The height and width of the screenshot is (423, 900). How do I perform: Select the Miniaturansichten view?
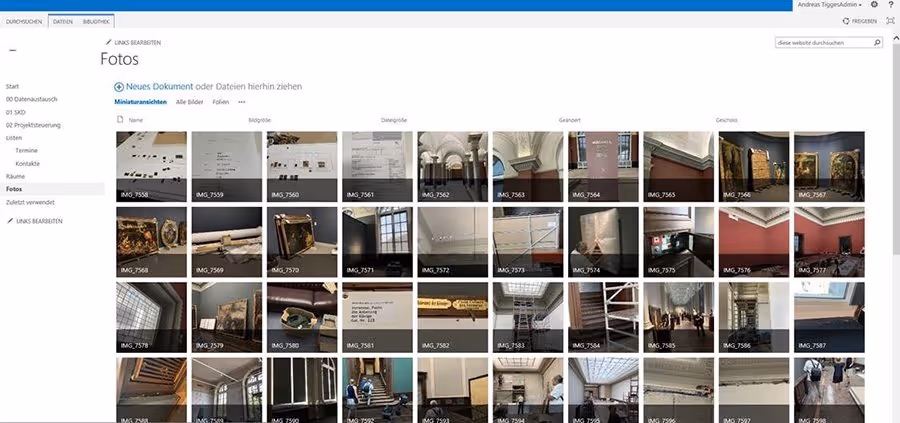point(141,102)
